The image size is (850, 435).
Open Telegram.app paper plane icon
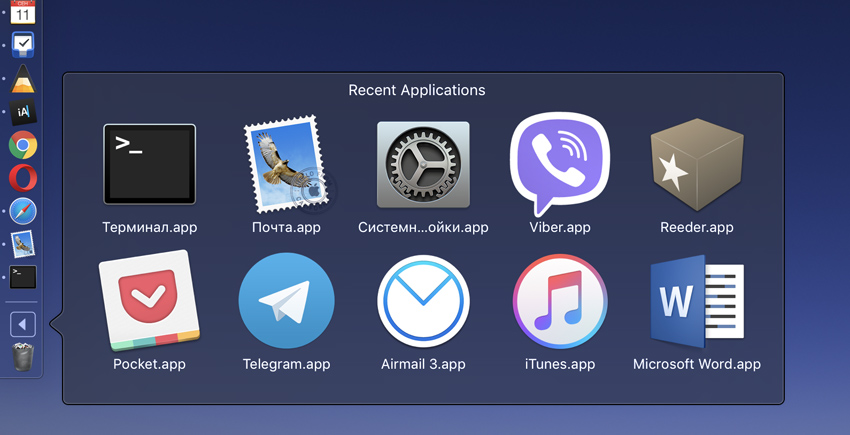pos(287,300)
